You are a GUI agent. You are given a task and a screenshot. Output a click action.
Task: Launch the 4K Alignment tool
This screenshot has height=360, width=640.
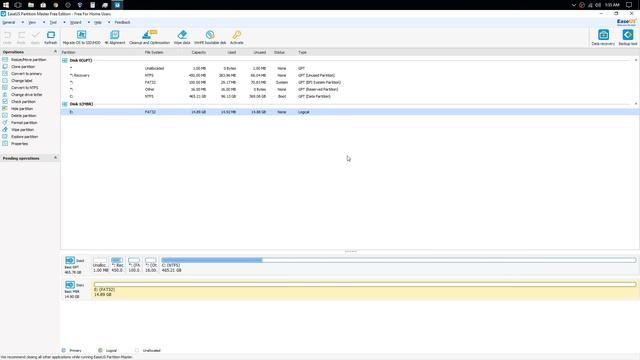(115, 37)
